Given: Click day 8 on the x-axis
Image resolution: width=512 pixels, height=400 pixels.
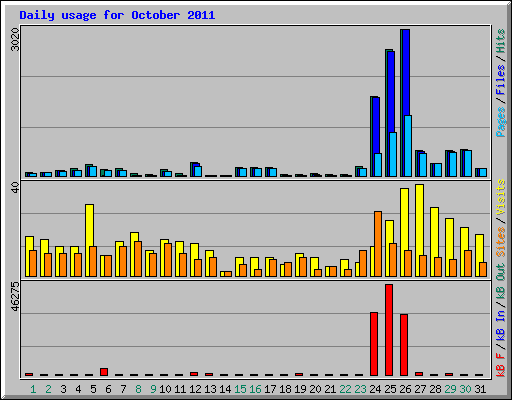Looking at the screenshot, I should 138,389.
